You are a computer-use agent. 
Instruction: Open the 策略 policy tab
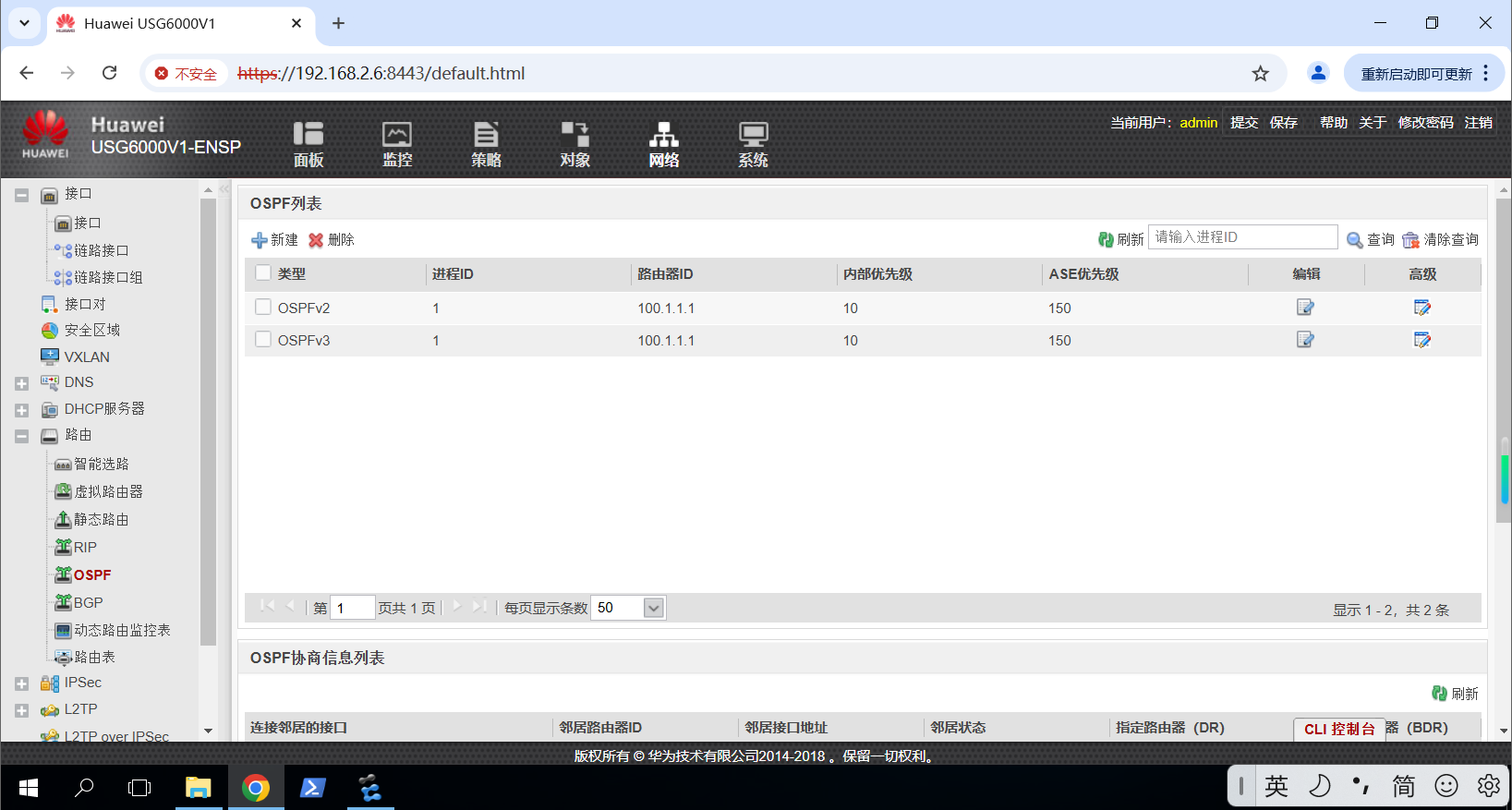[x=486, y=145]
